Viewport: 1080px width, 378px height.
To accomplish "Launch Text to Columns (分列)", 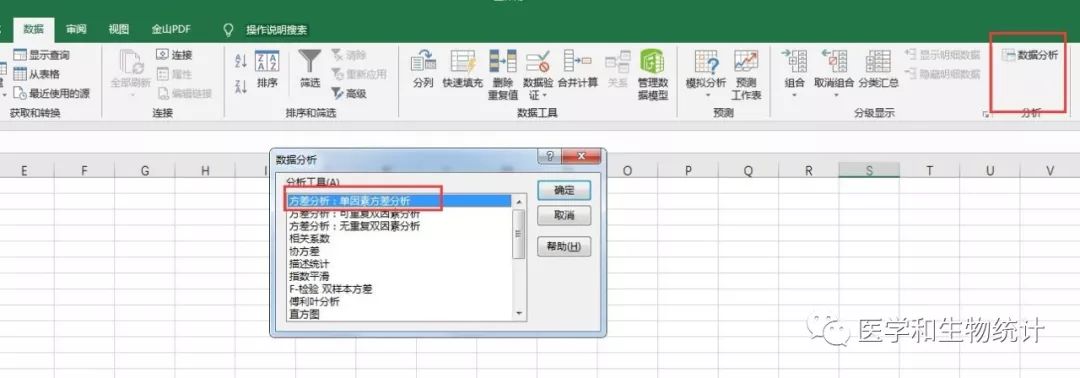I will pos(423,69).
